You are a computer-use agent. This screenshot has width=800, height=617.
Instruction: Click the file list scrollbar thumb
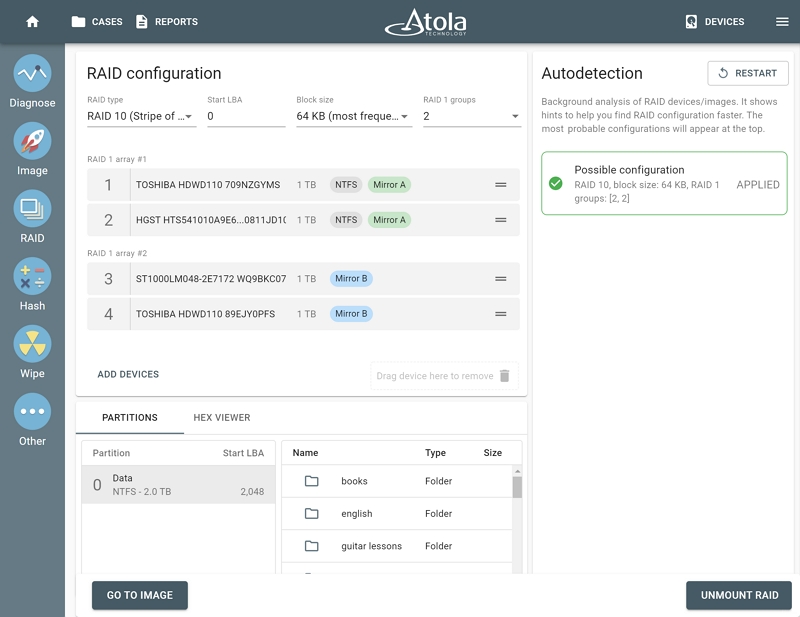point(517,487)
